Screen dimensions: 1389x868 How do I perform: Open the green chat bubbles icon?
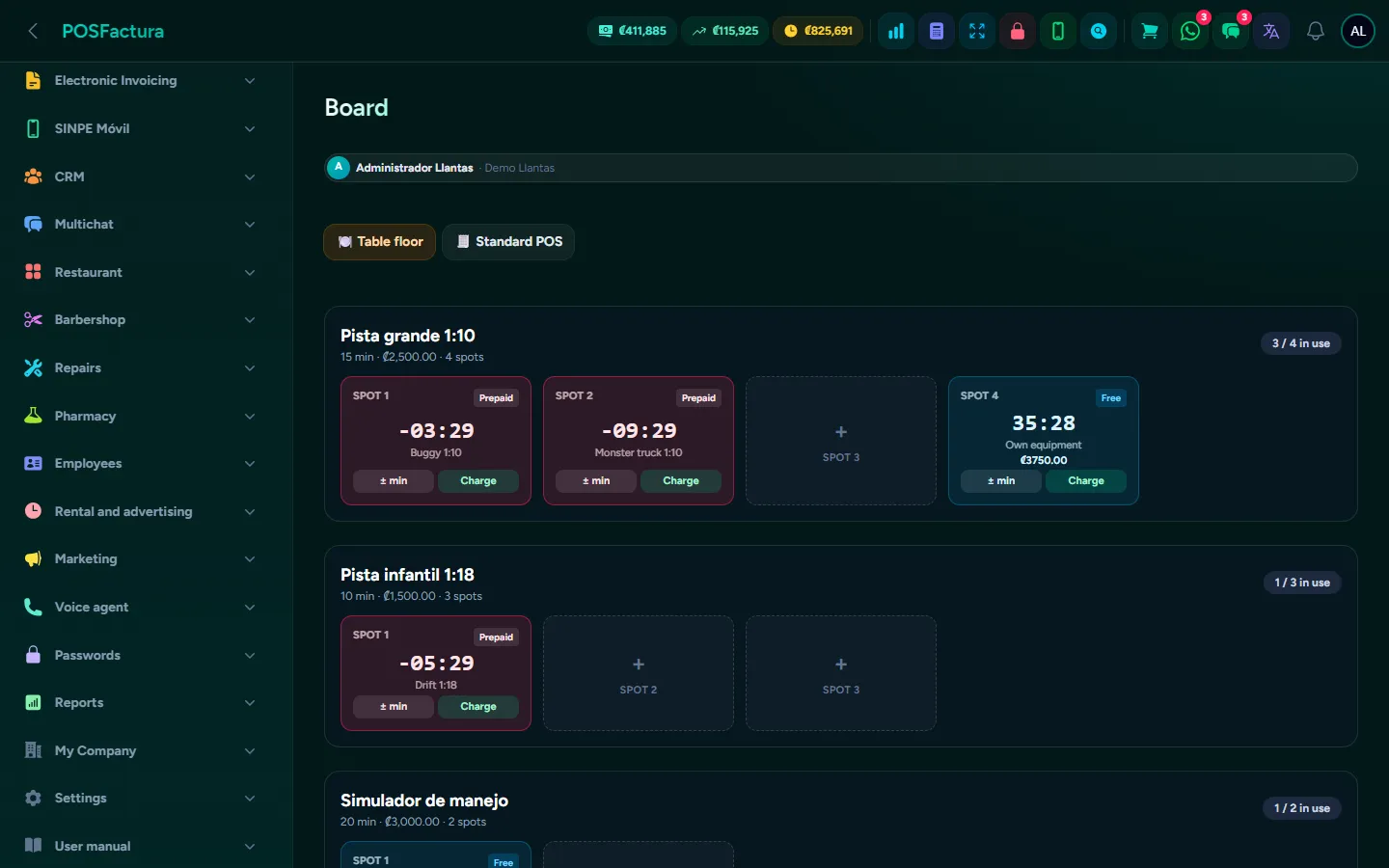pyautogui.click(x=1231, y=31)
